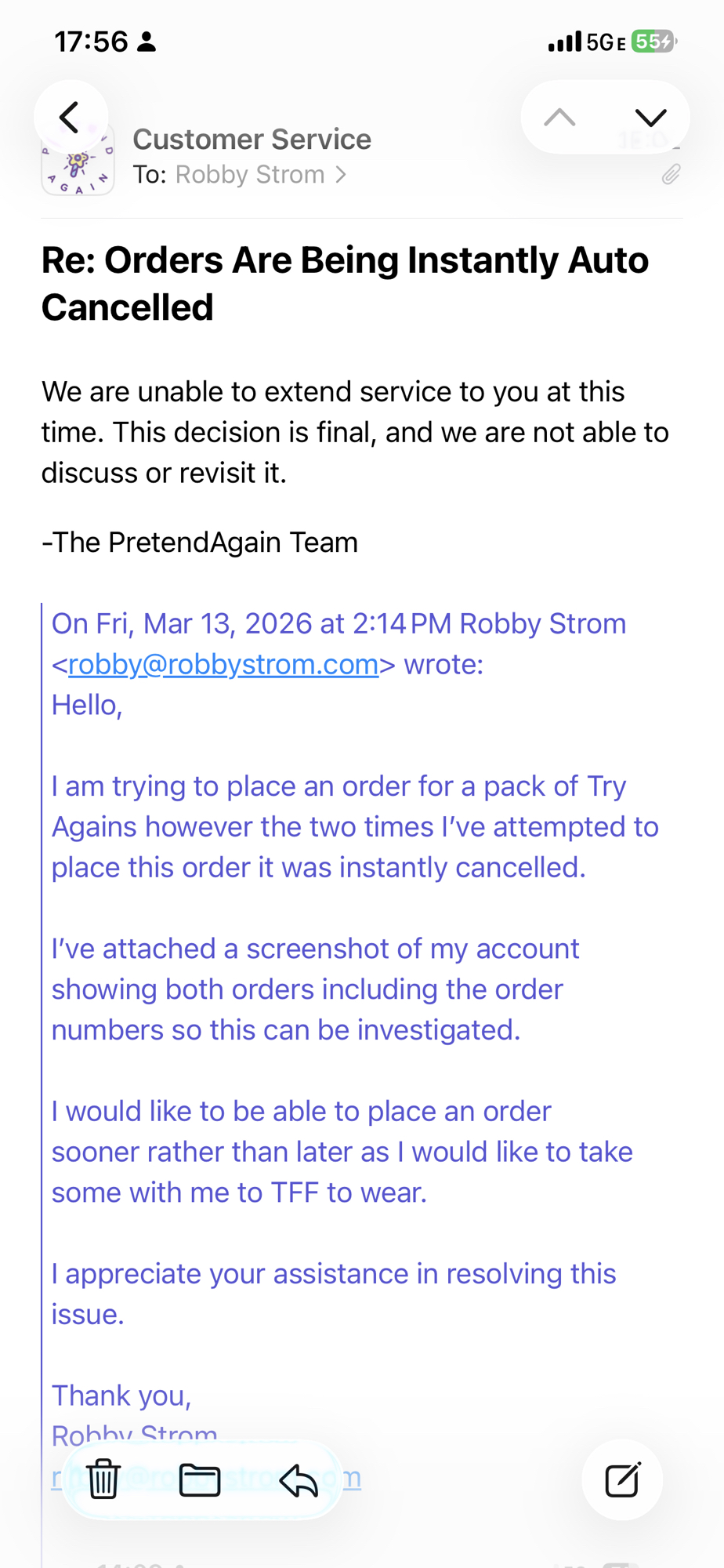Screen dimensions: 724x1568
Task: Compose a new email with pencil icon
Action: (623, 1479)
